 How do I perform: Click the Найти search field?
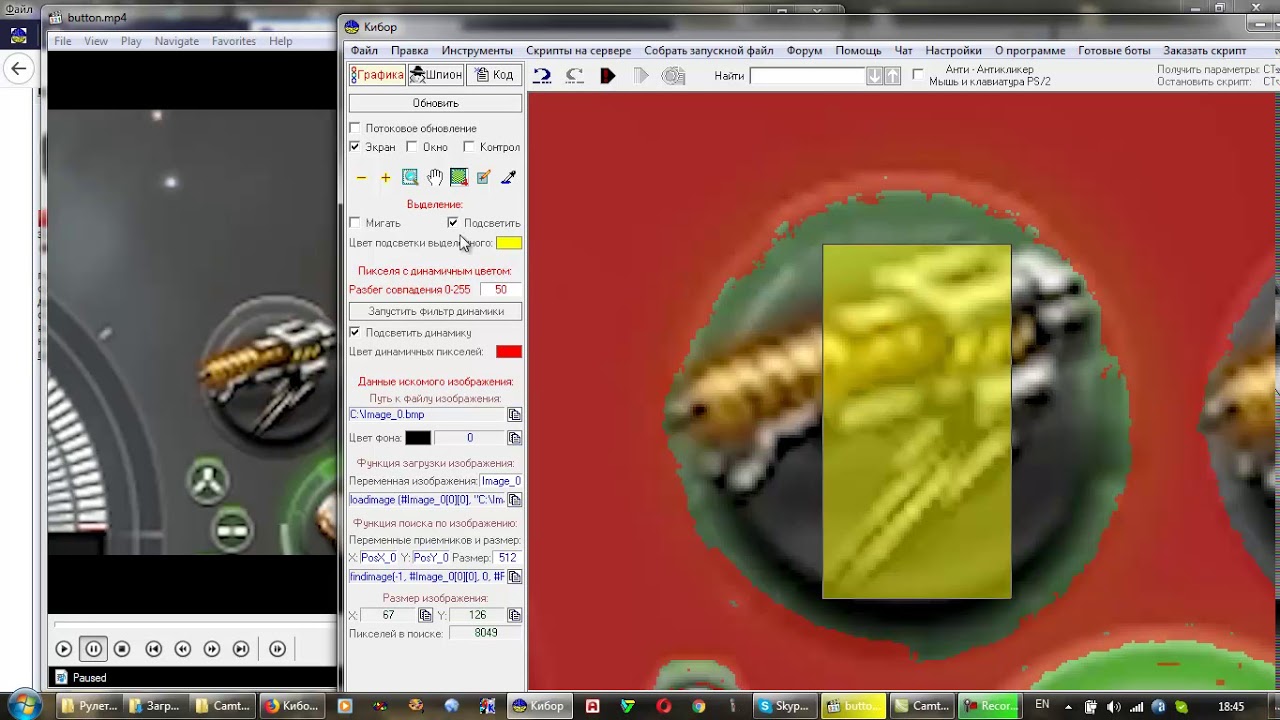(807, 76)
